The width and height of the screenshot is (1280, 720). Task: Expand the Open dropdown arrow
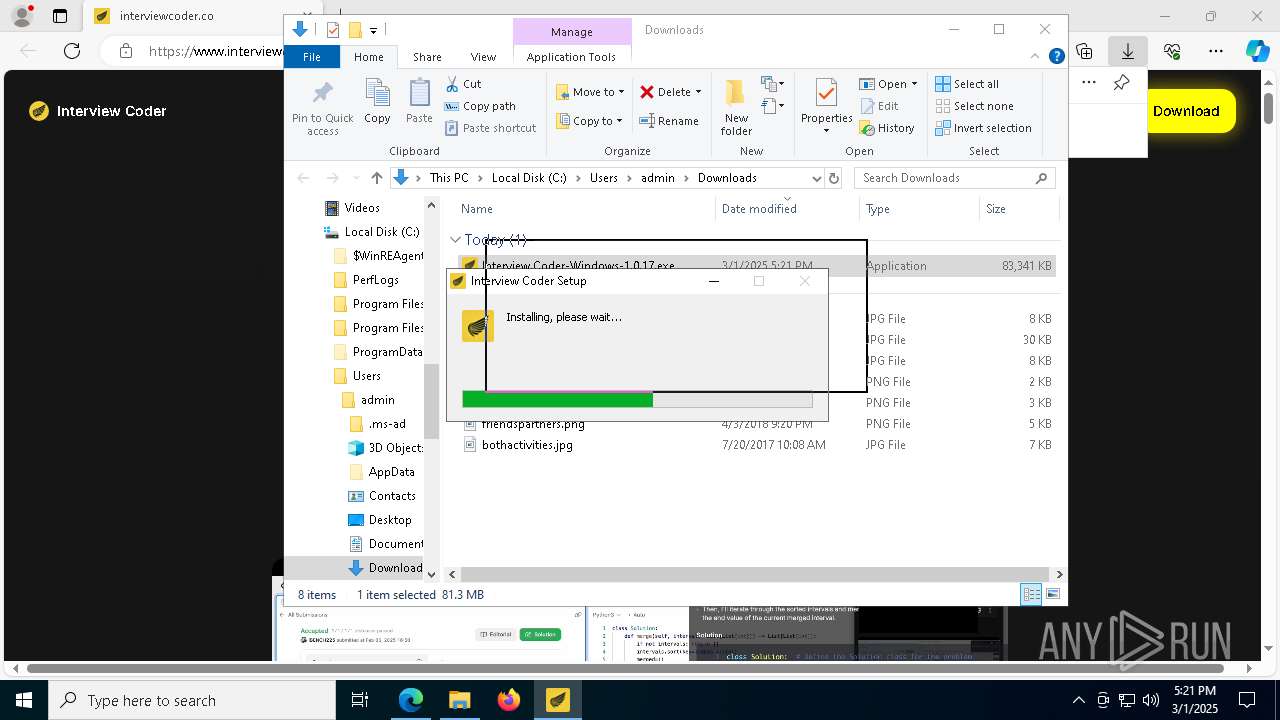914,84
